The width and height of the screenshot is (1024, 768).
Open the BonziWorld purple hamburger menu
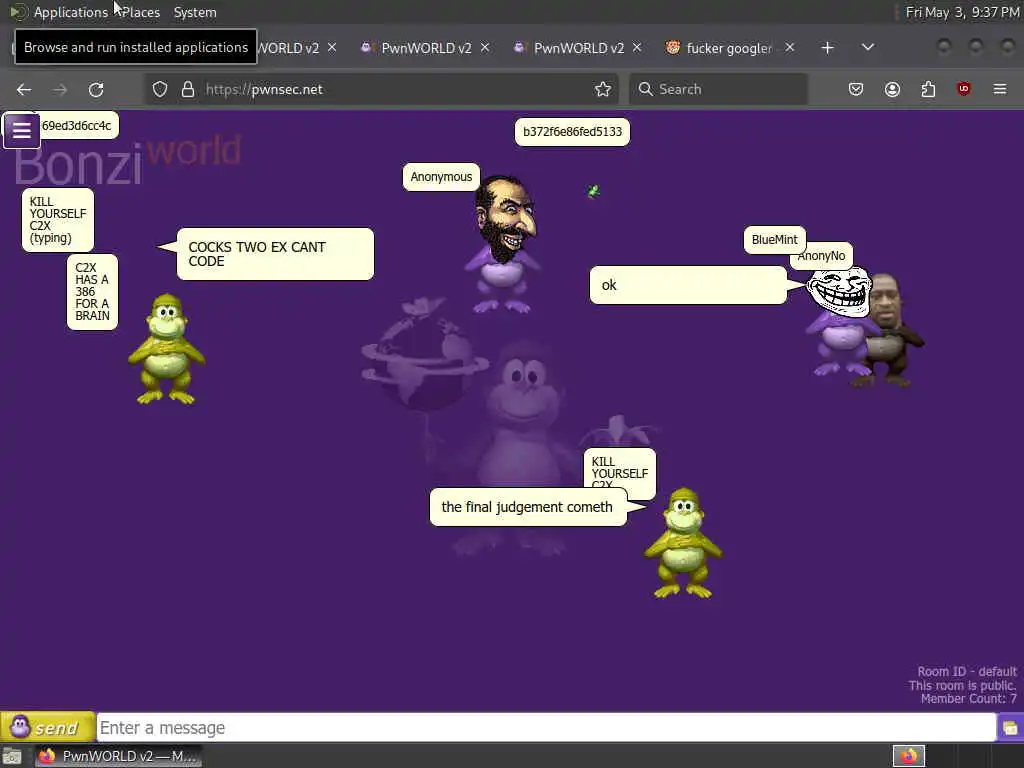(x=22, y=130)
